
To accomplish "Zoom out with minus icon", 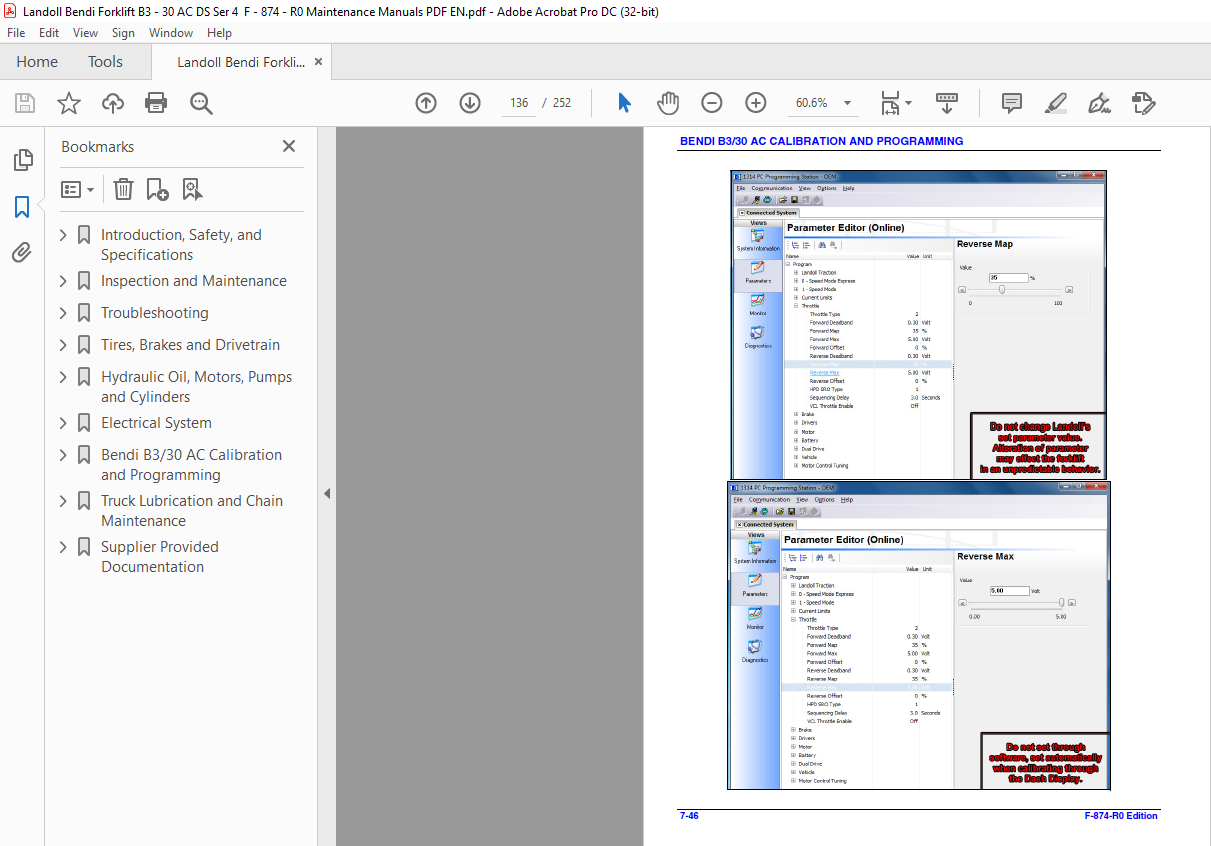I will pyautogui.click(x=711, y=103).
